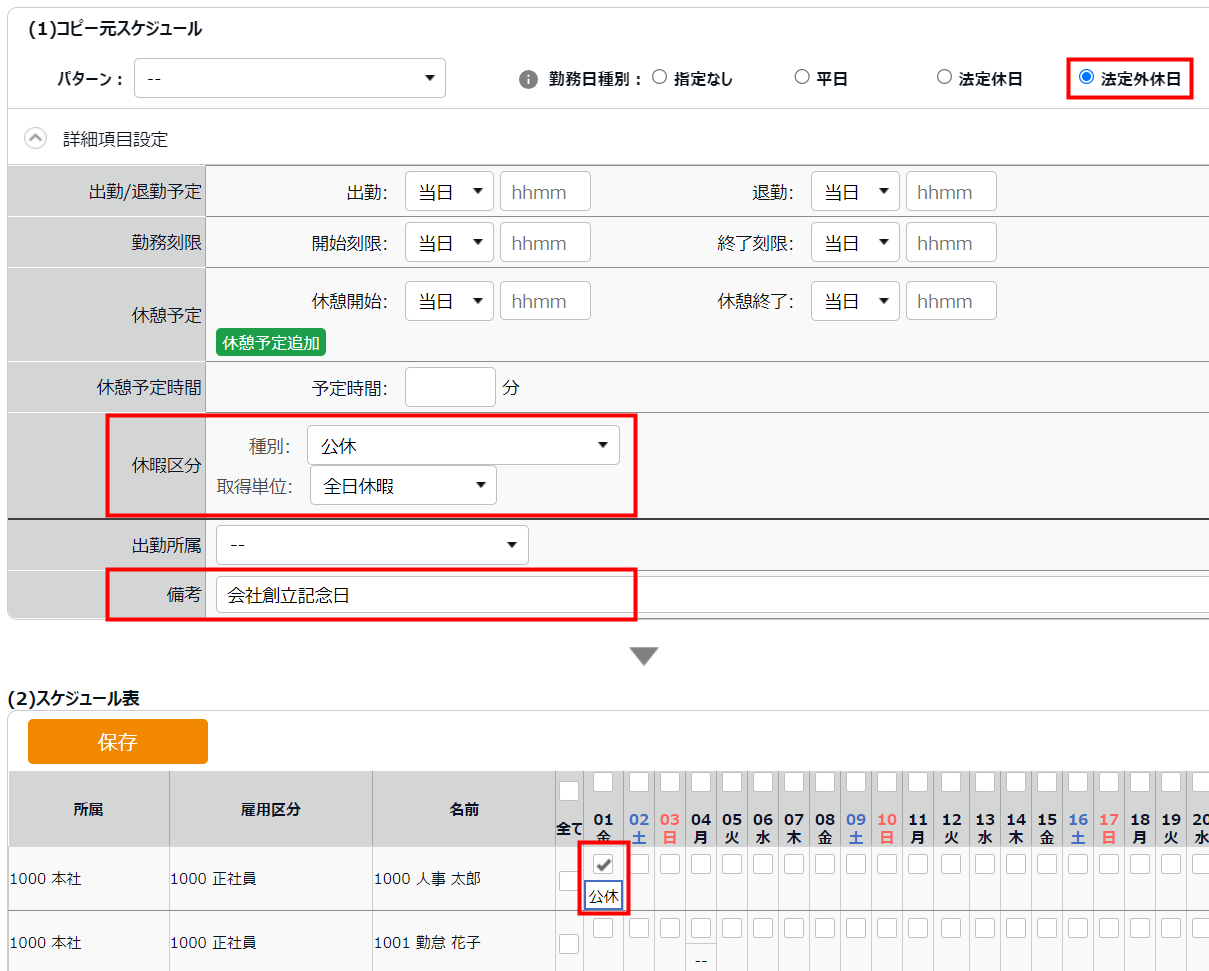The image size is (1209, 971).
Task: Toggle the 全て header checkbox
Action: (x=569, y=792)
